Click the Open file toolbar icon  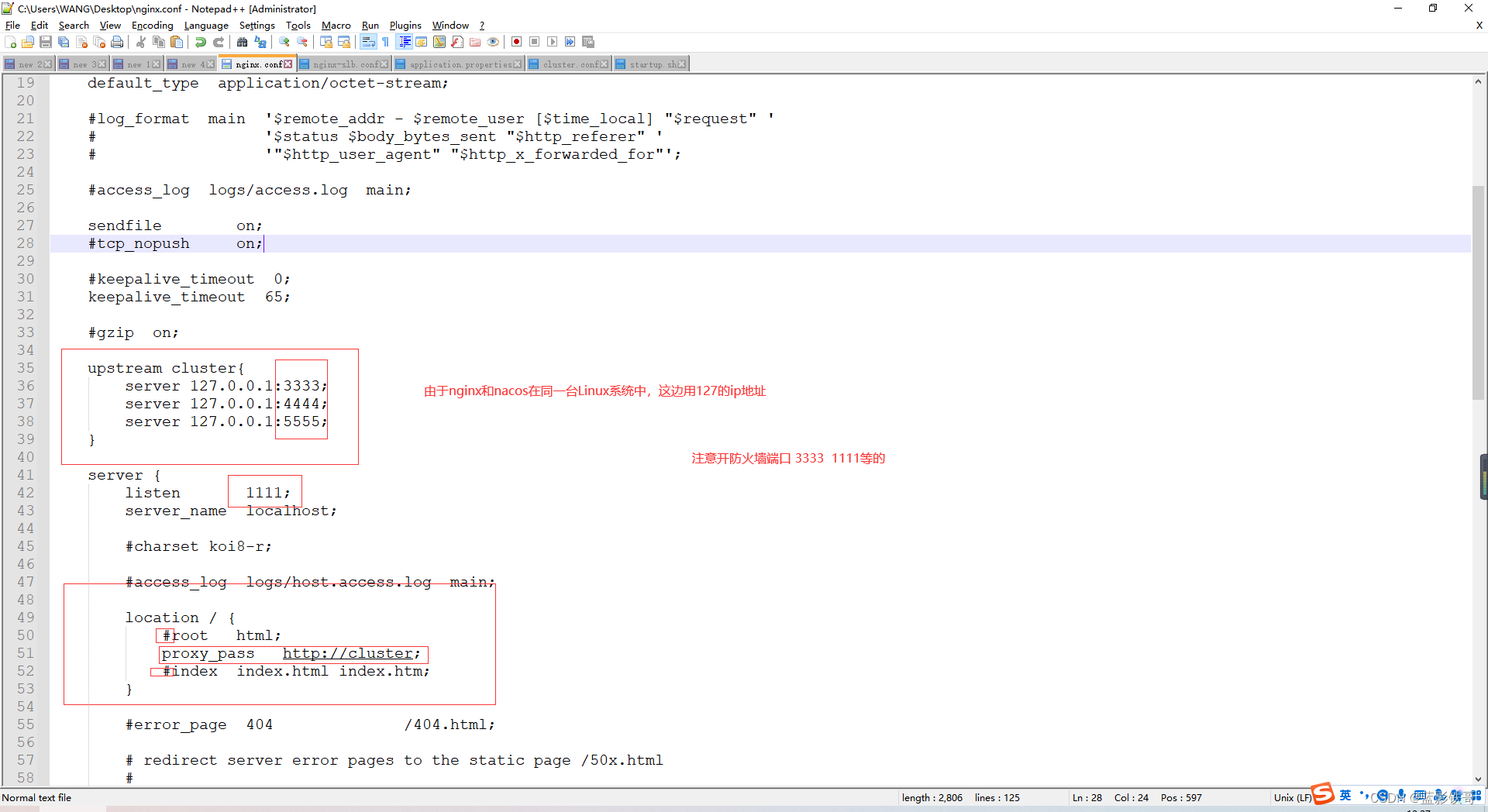point(28,42)
